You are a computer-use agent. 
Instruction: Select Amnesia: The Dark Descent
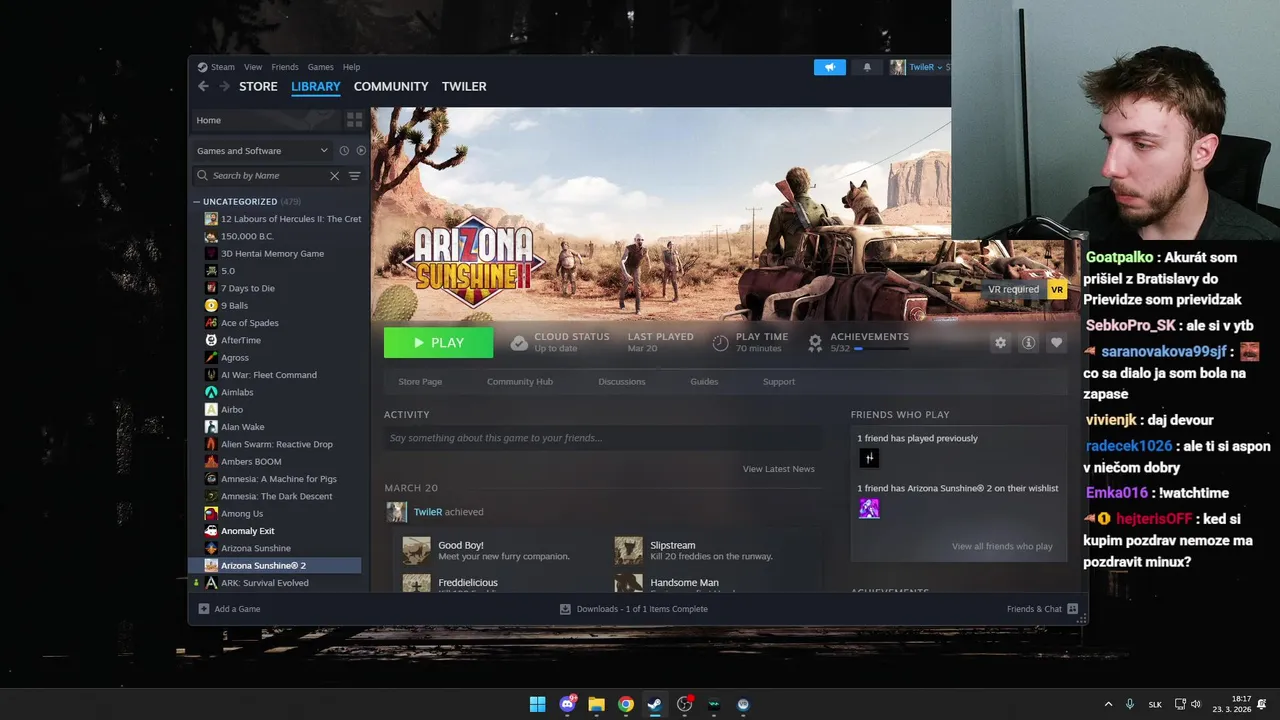275,496
